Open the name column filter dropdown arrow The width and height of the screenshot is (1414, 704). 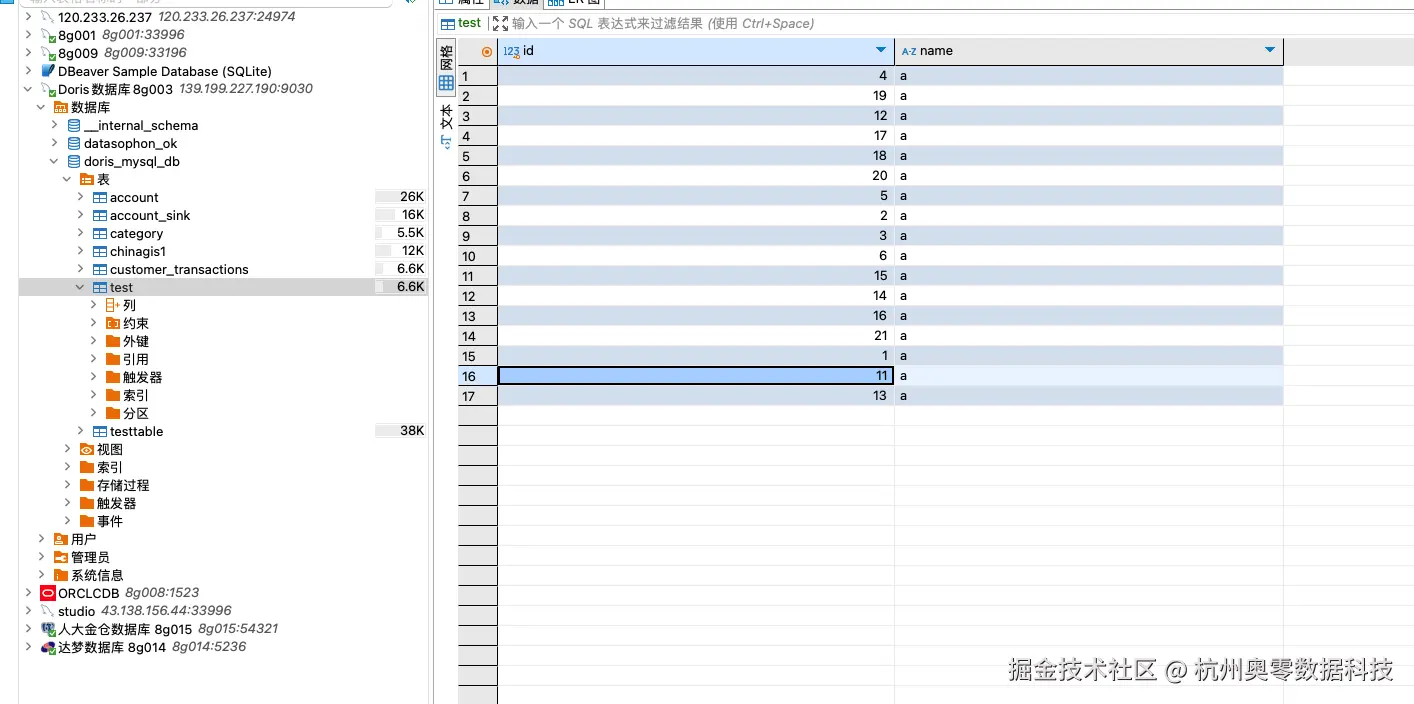(1270, 51)
